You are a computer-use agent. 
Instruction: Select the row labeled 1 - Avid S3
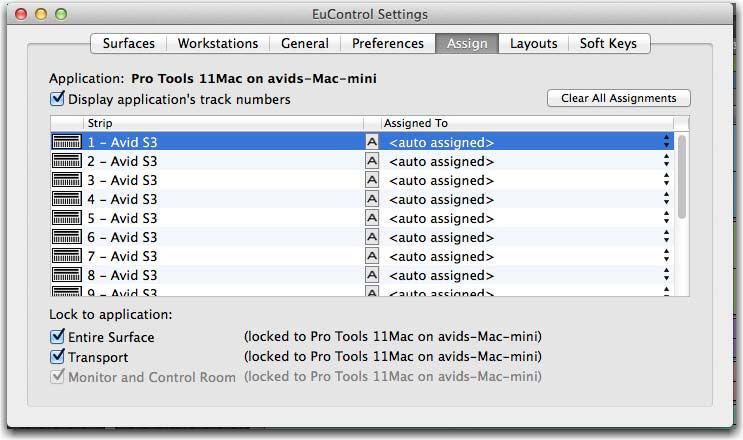tap(362, 142)
